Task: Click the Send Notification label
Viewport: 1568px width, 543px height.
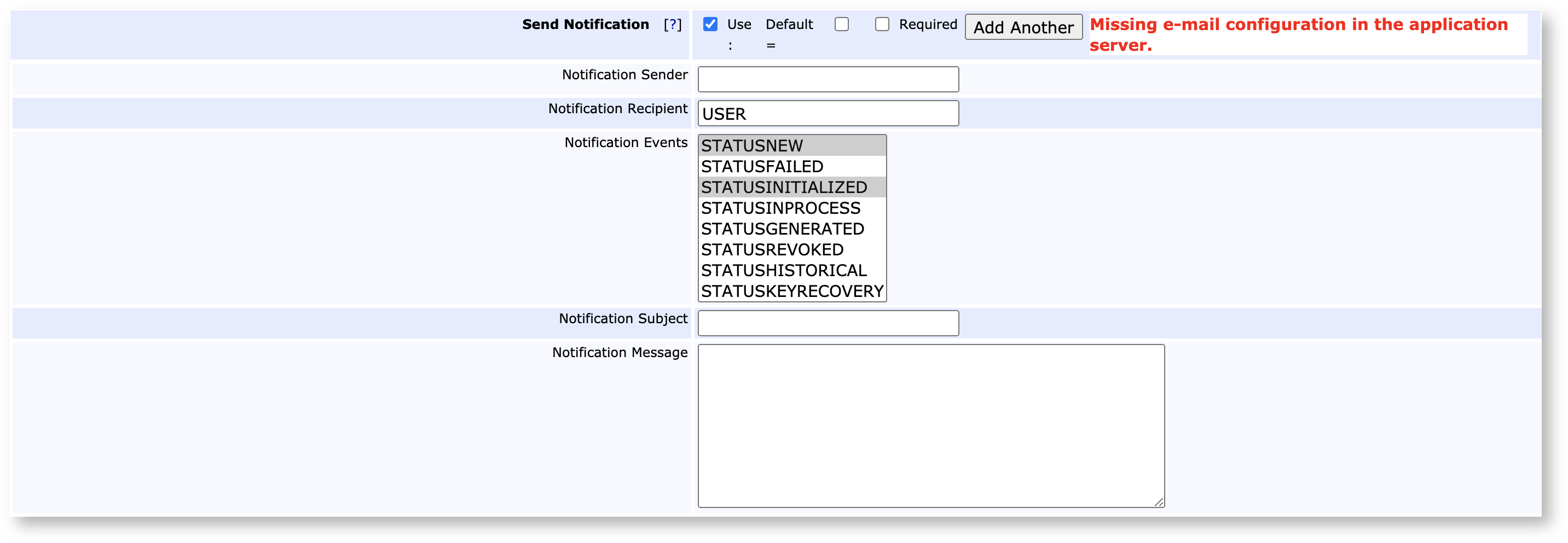Action: coord(585,24)
